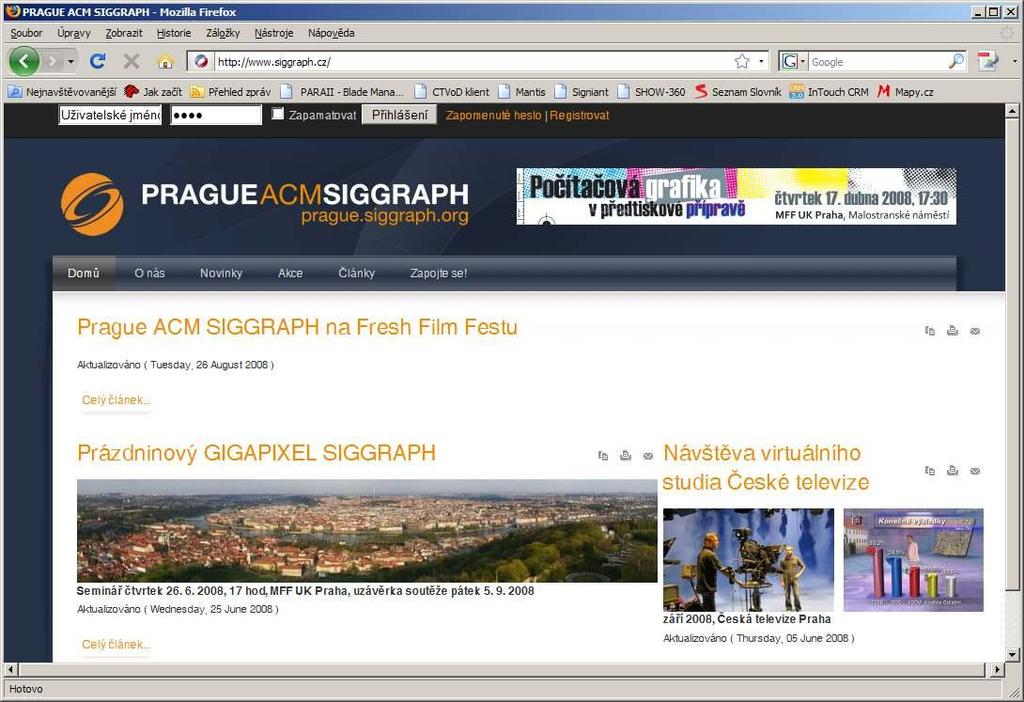Open the Signiant bookmark
The image size is (1024, 702).
(x=581, y=92)
